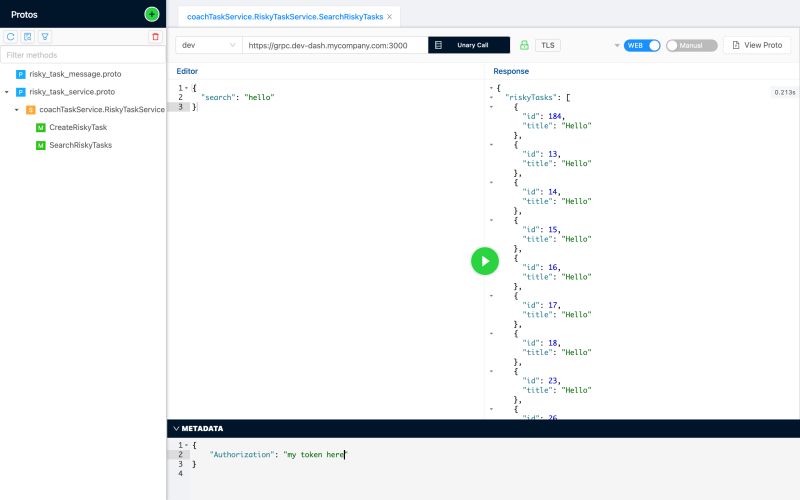Collapse risky_task_service.proto tree node
800x500 pixels.
7,92
